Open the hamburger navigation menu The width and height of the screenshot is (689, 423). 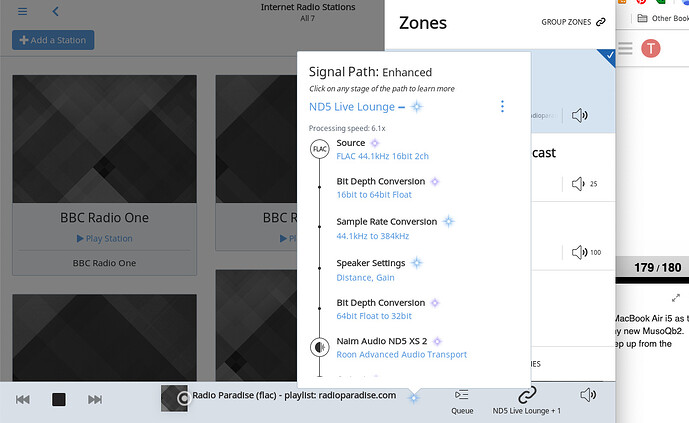click(22, 11)
